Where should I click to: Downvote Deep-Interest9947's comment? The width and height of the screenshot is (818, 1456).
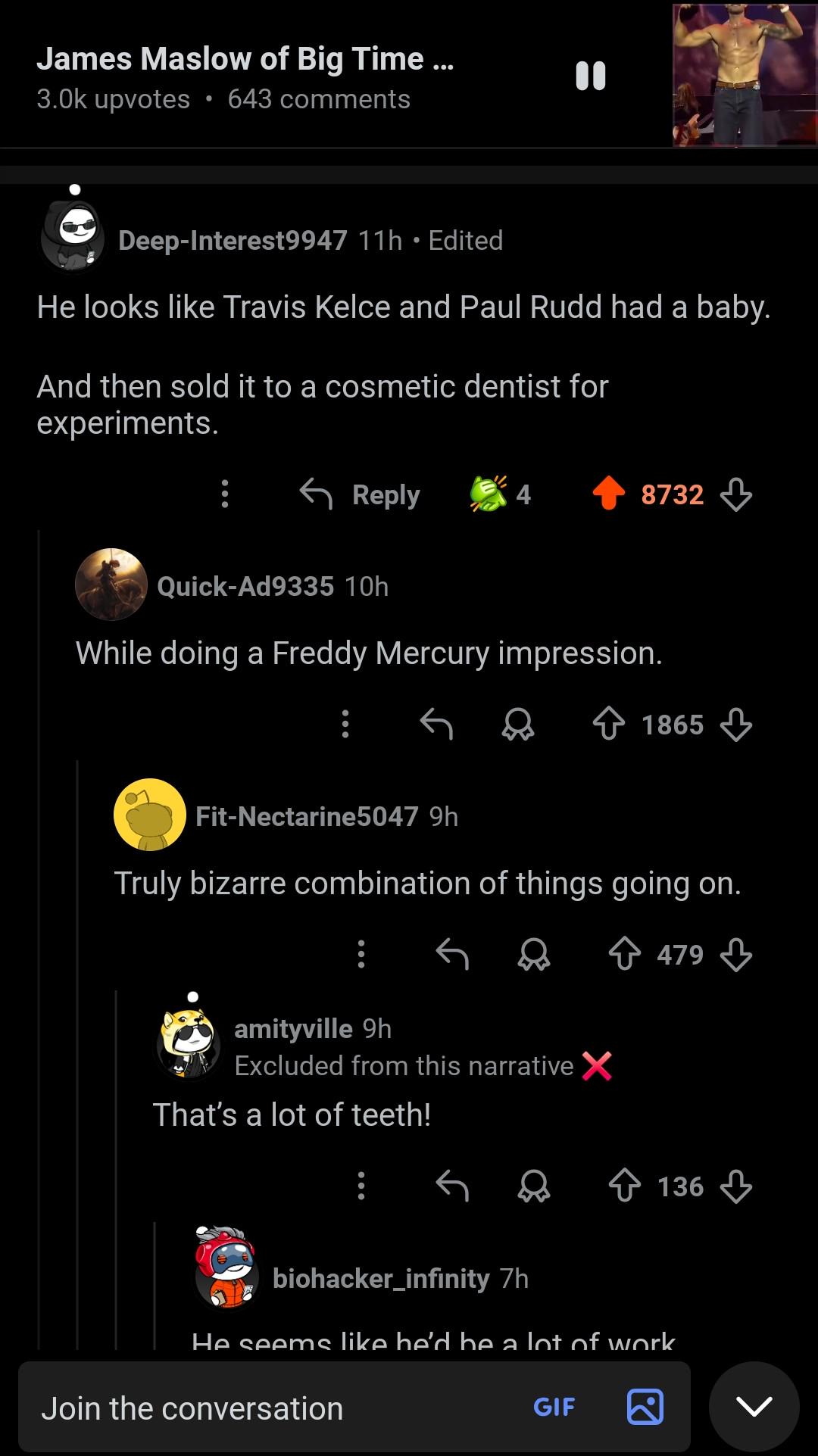pyautogui.click(x=736, y=494)
